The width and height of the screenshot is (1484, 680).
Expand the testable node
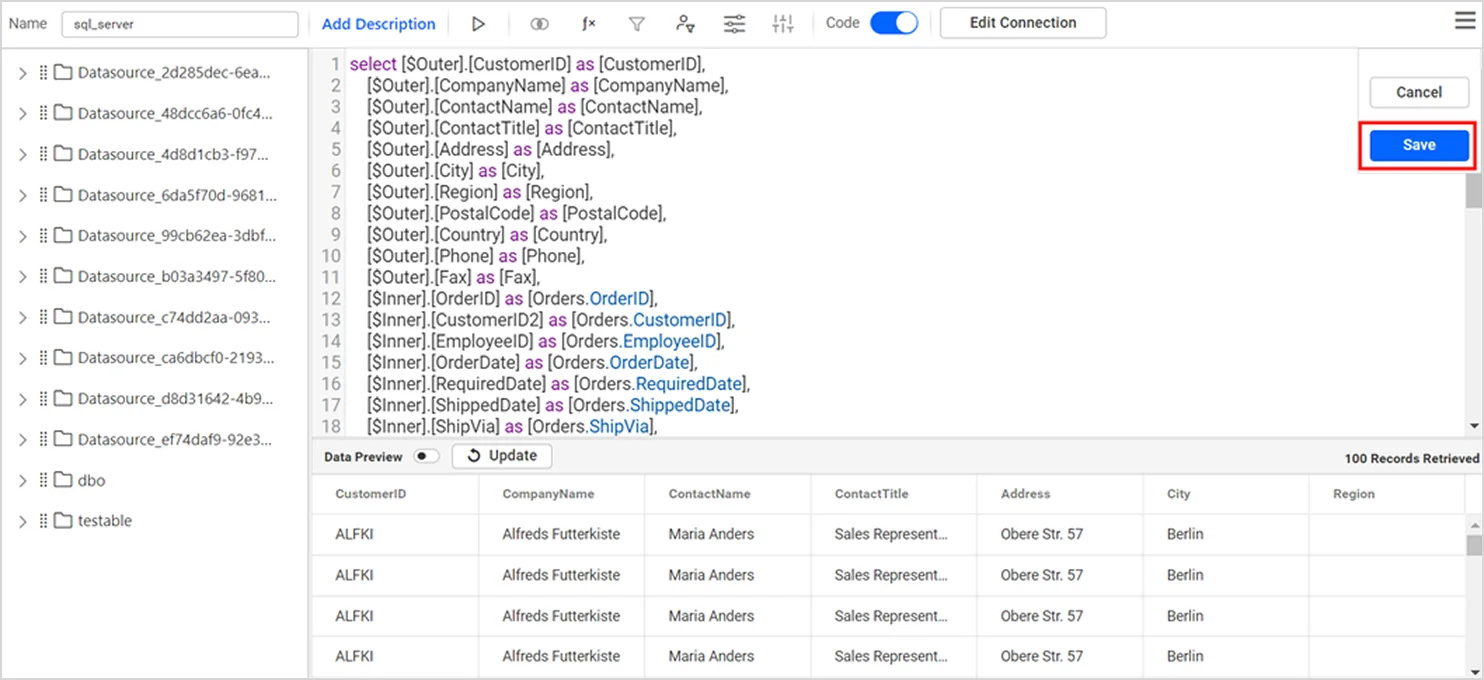[x=22, y=521]
